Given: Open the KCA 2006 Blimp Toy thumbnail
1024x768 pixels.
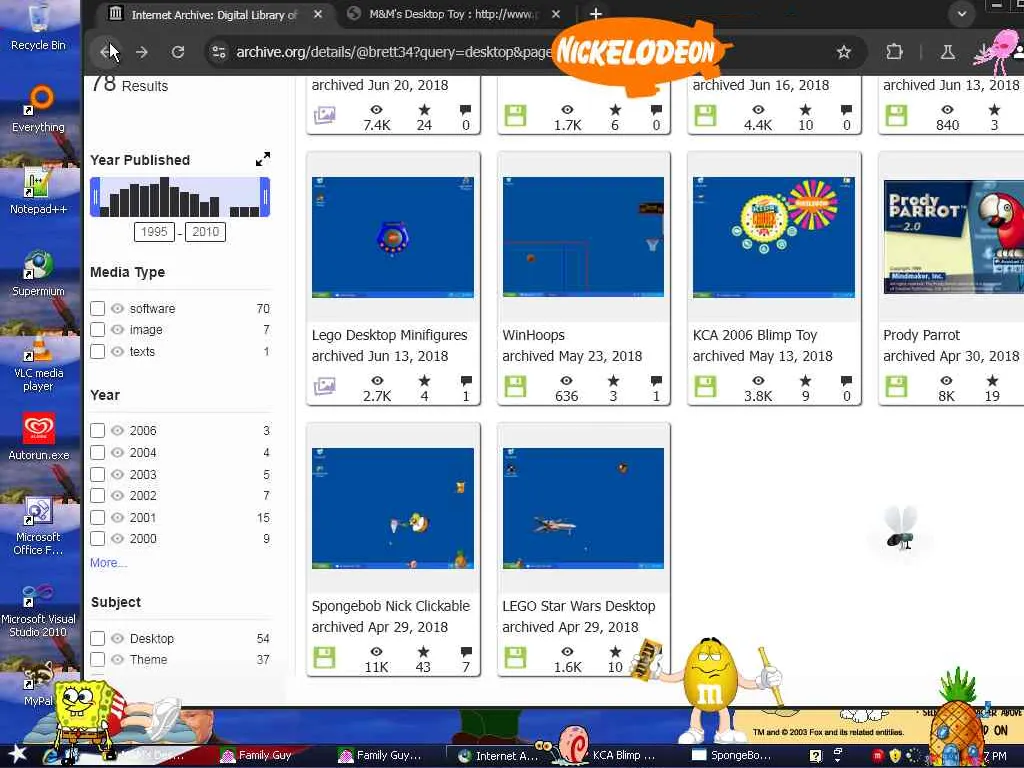Looking at the screenshot, I should coord(773,236).
